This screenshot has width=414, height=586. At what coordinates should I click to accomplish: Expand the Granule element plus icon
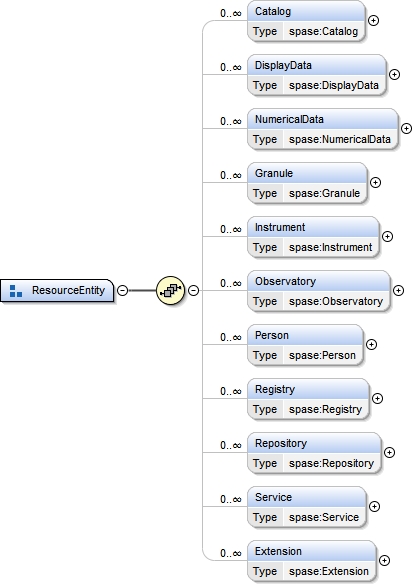pos(376,182)
